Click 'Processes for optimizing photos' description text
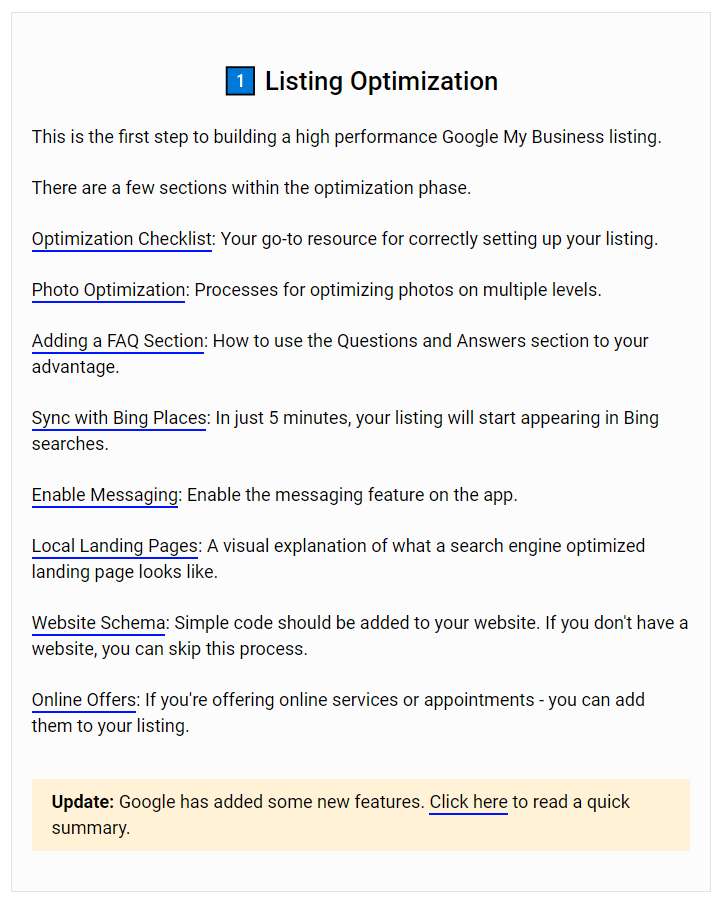This screenshot has width=725, height=904. 398,290
